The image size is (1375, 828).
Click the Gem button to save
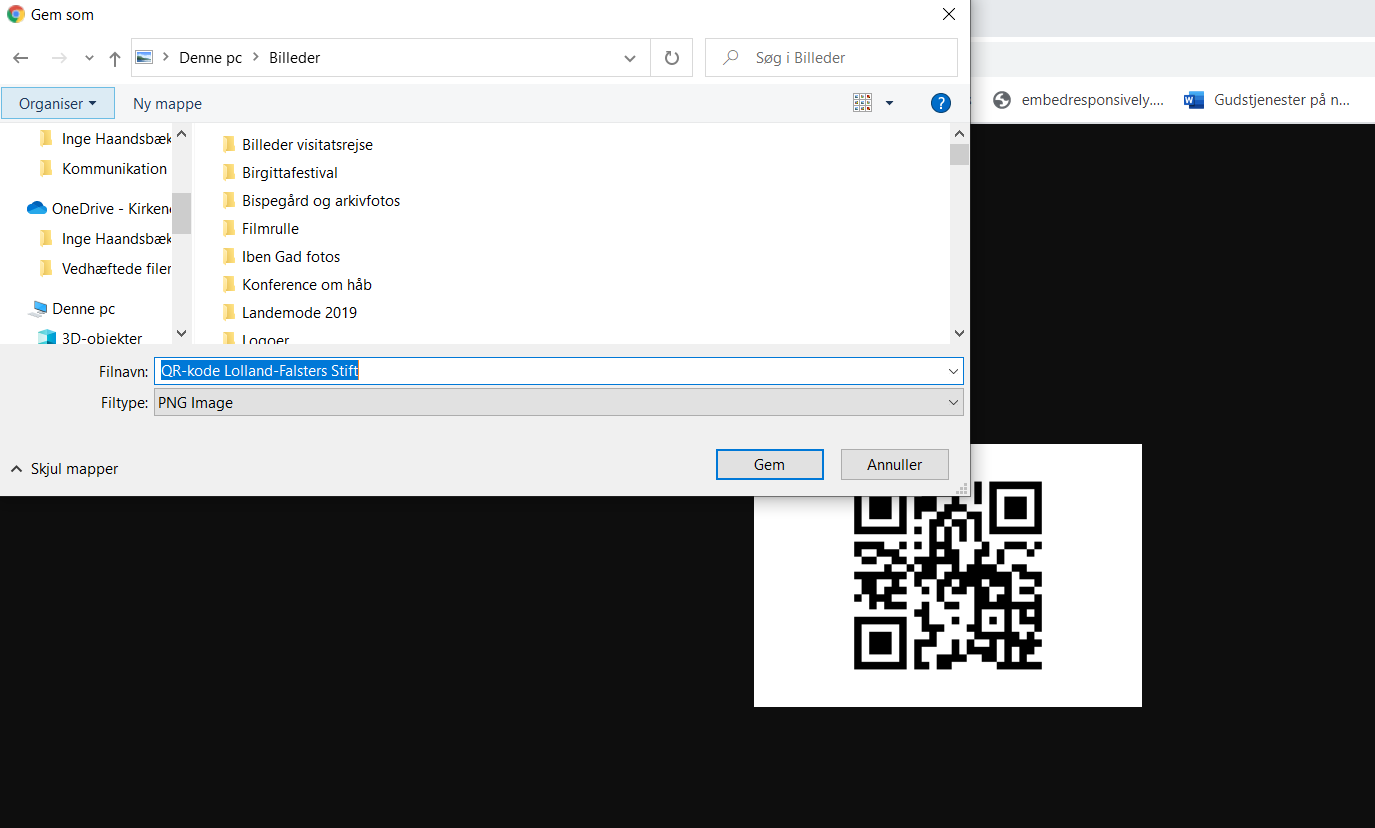point(769,464)
